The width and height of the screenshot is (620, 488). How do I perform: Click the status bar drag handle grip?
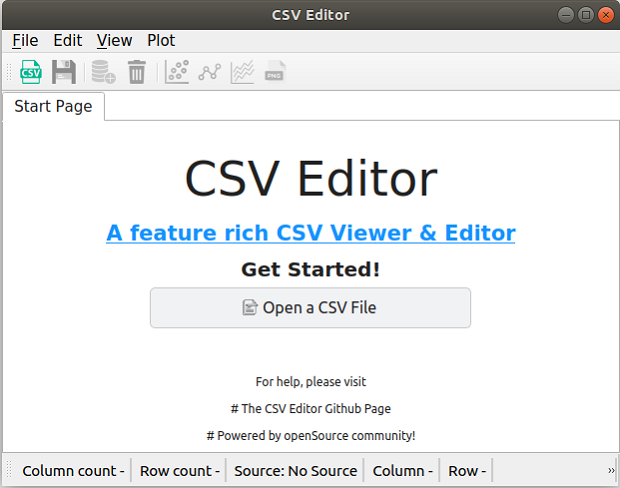pos(9,471)
